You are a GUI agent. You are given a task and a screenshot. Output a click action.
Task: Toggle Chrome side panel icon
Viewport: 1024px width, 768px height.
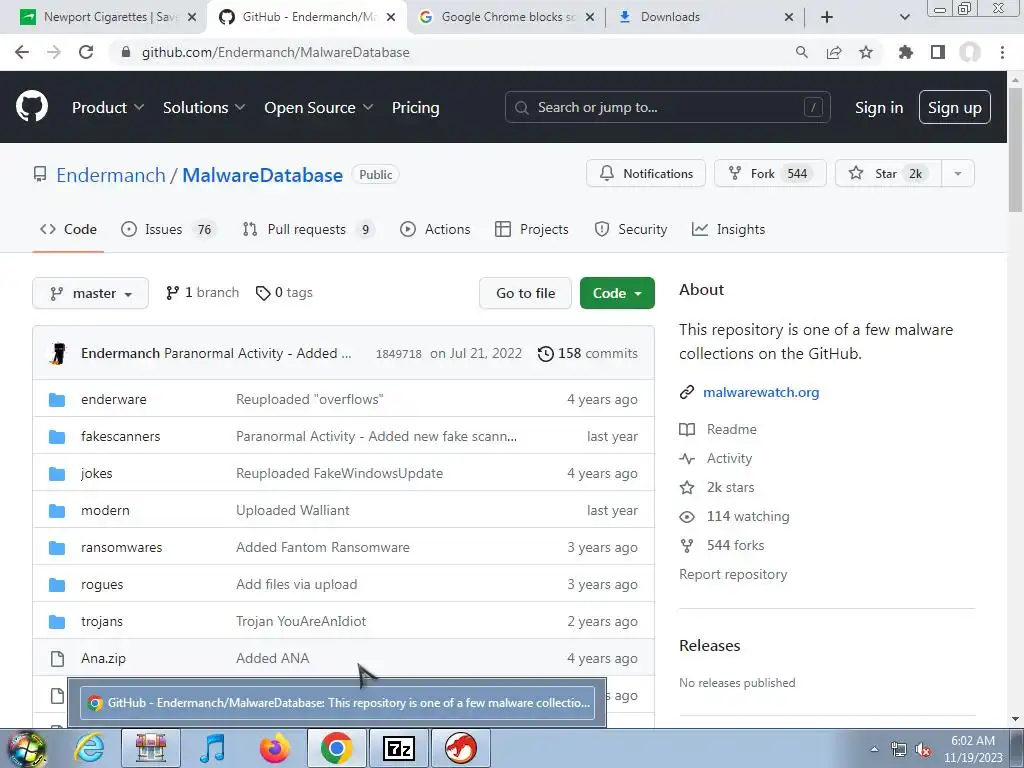(938, 52)
